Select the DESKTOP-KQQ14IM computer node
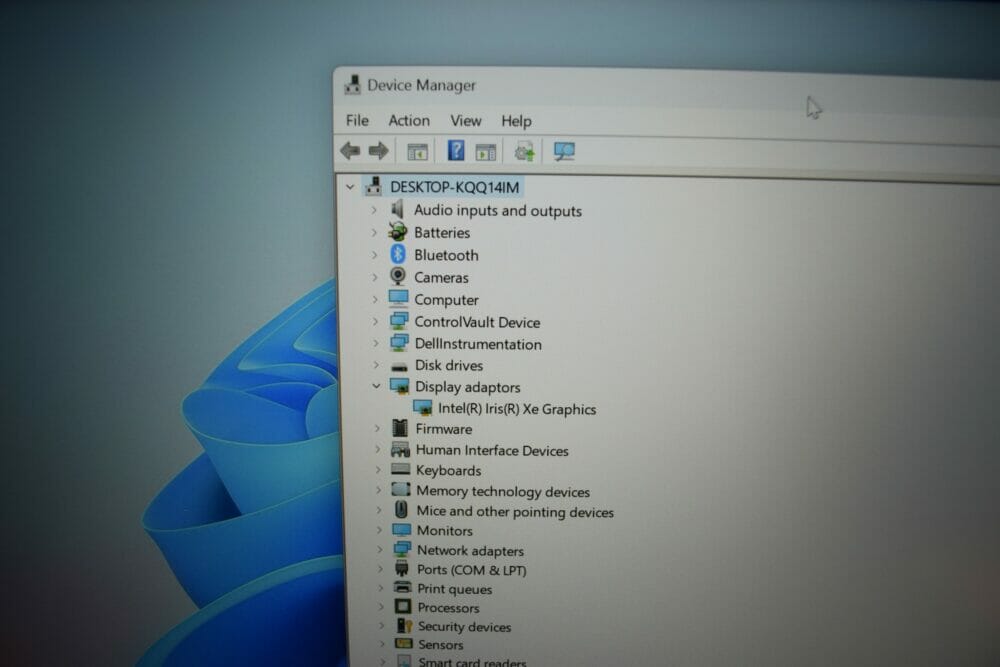This screenshot has width=1000, height=667. pos(454,187)
